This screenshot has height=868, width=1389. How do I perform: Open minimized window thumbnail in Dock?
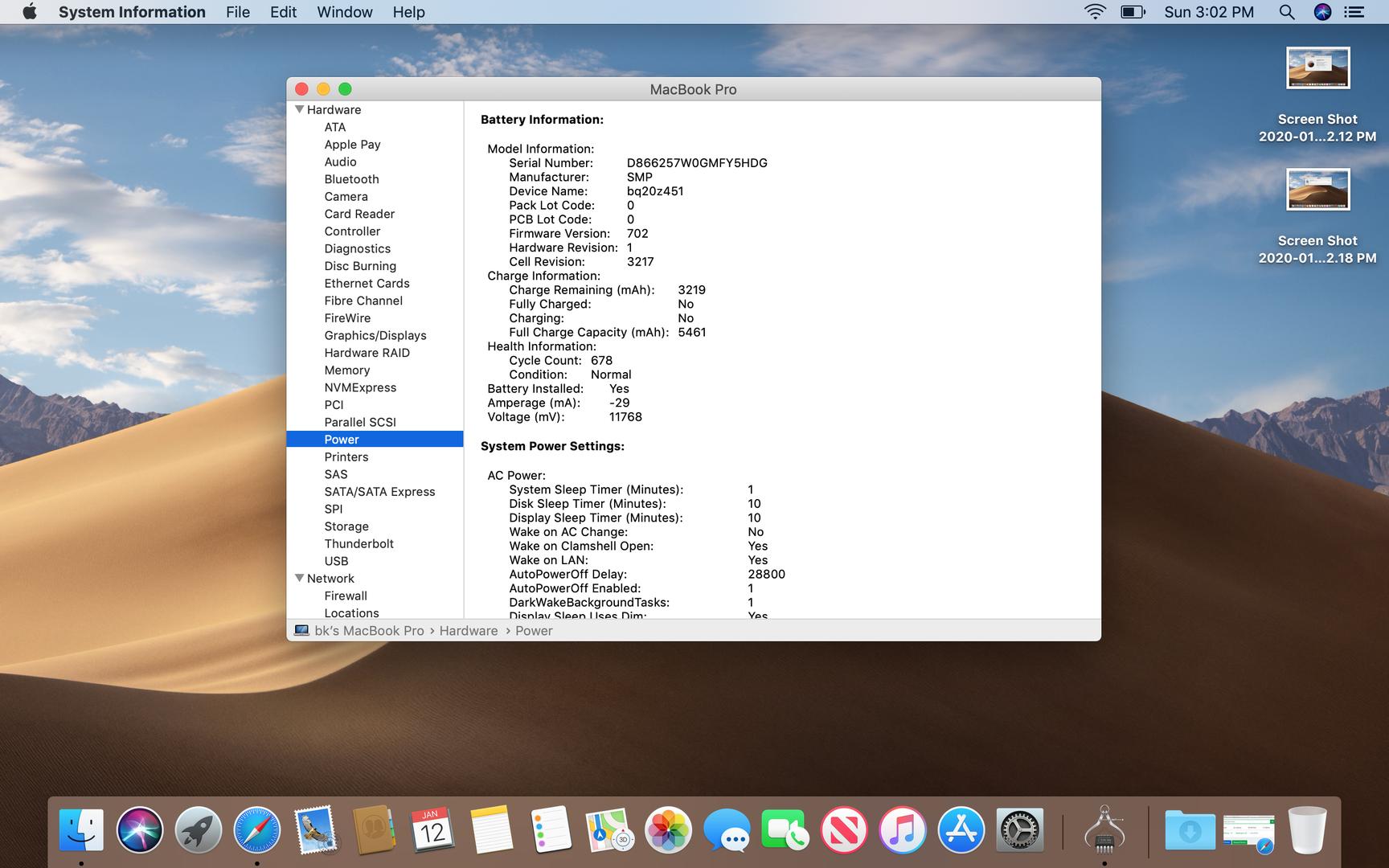(1248, 832)
